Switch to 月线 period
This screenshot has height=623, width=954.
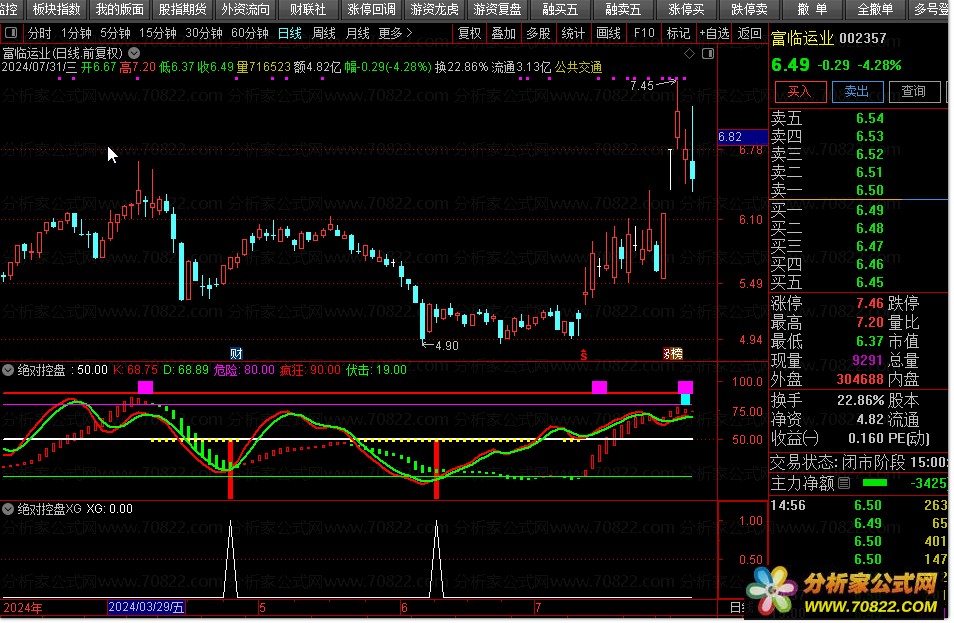tap(358, 33)
